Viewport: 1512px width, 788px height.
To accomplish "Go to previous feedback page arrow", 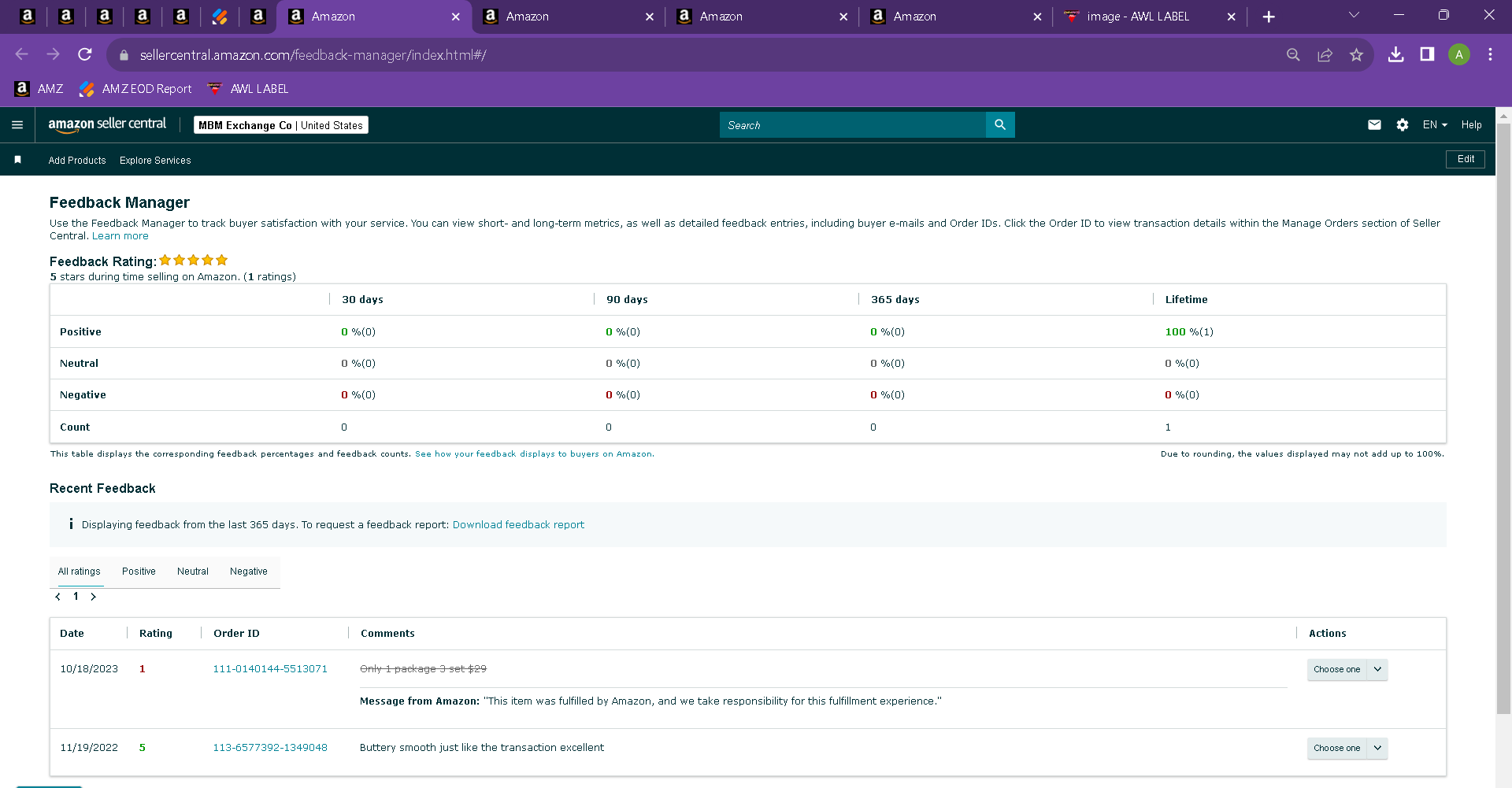I will coord(57,597).
